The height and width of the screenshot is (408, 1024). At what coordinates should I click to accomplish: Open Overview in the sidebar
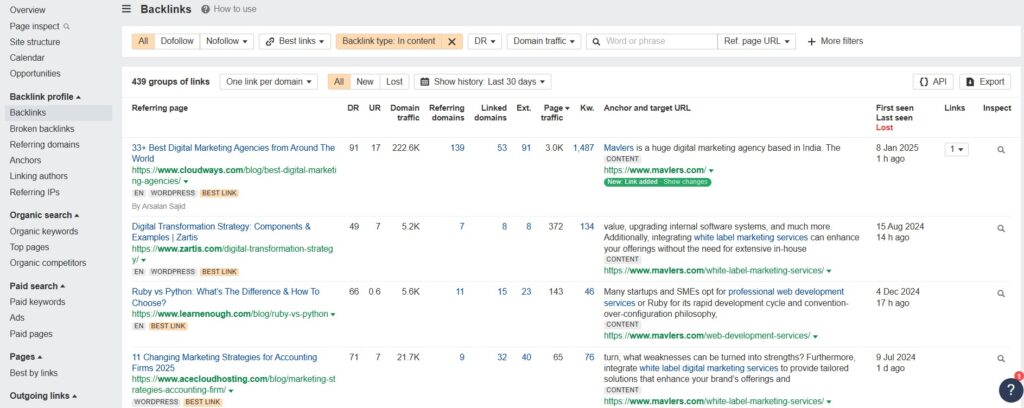(x=27, y=10)
